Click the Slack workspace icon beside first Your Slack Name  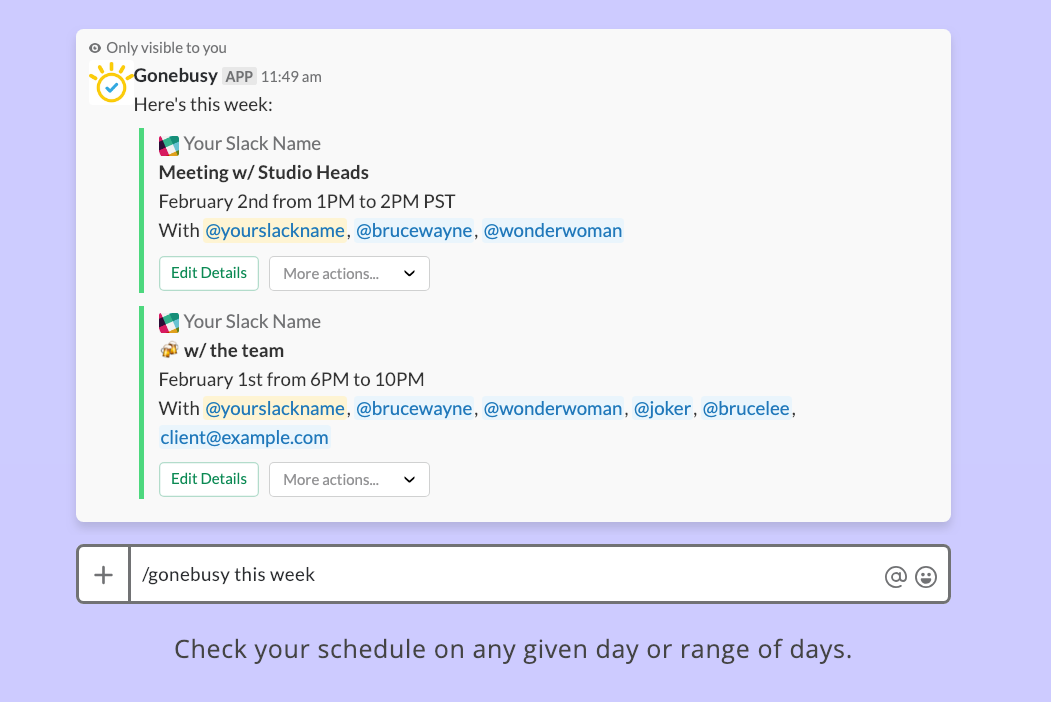pyautogui.click(x=168, y=144)
